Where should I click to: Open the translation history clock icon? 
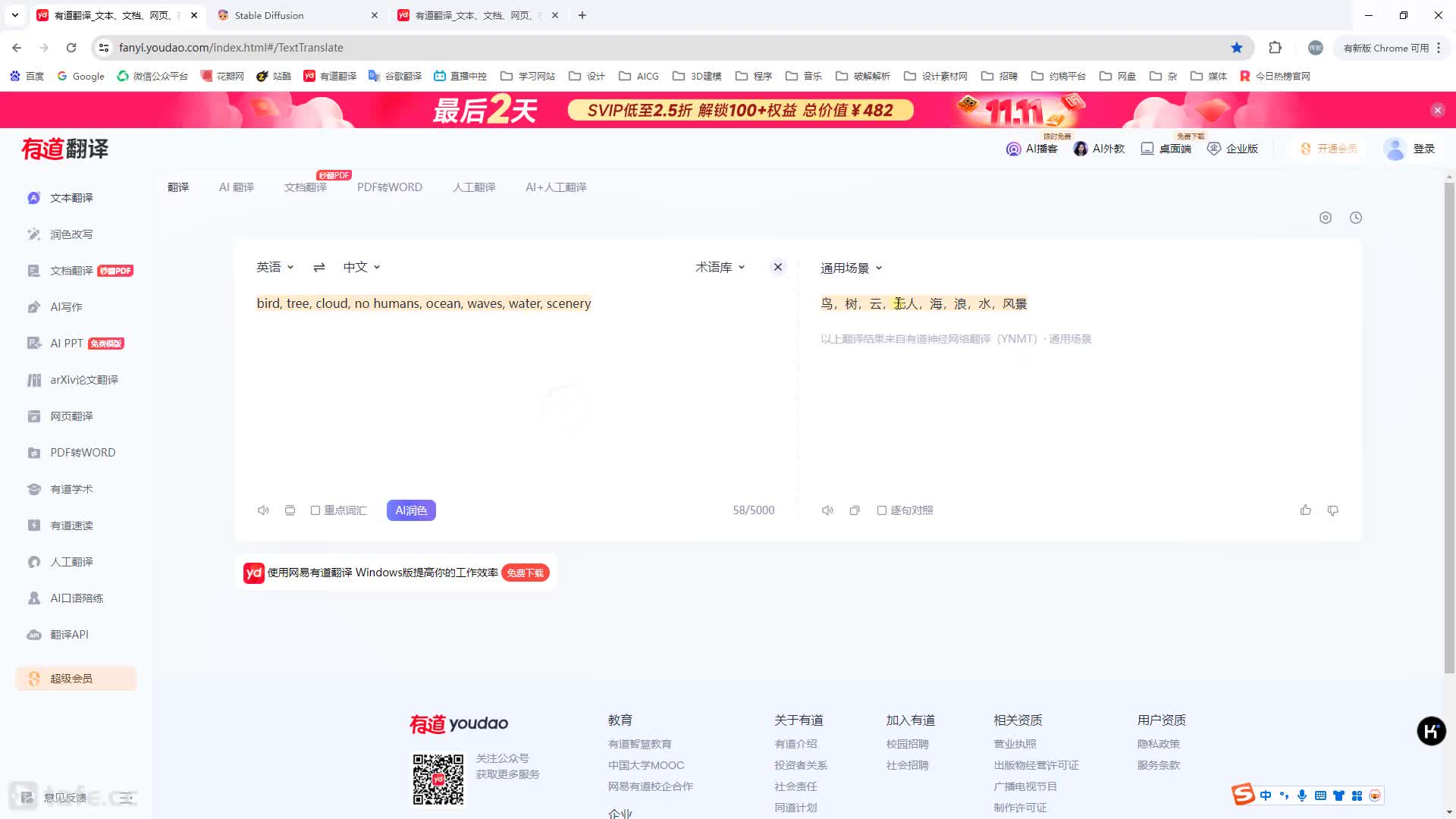(1356, 218)
